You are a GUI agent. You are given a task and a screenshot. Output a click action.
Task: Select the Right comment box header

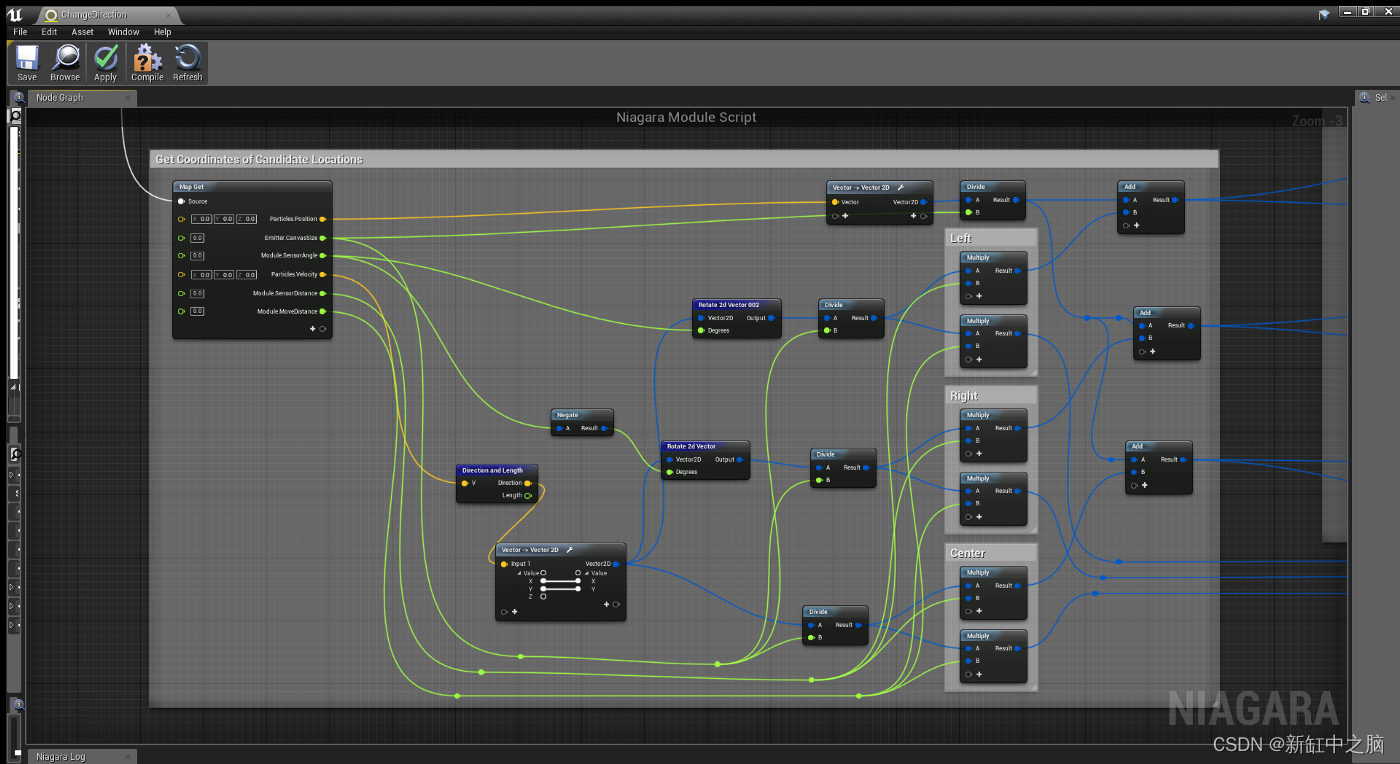[990, 396]
